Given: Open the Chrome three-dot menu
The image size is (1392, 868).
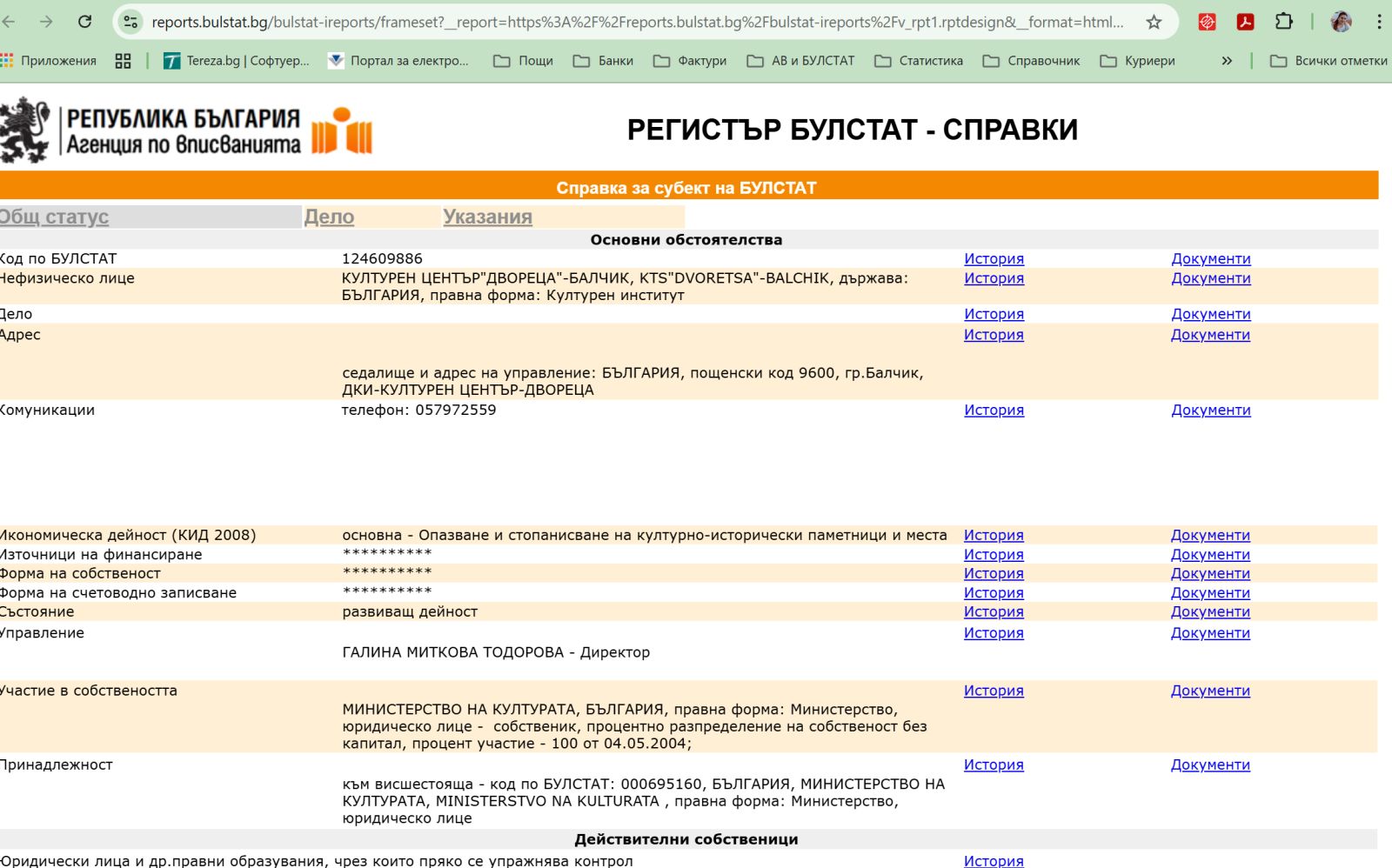Looking at the screenshot, I should tap(1379, 22).
